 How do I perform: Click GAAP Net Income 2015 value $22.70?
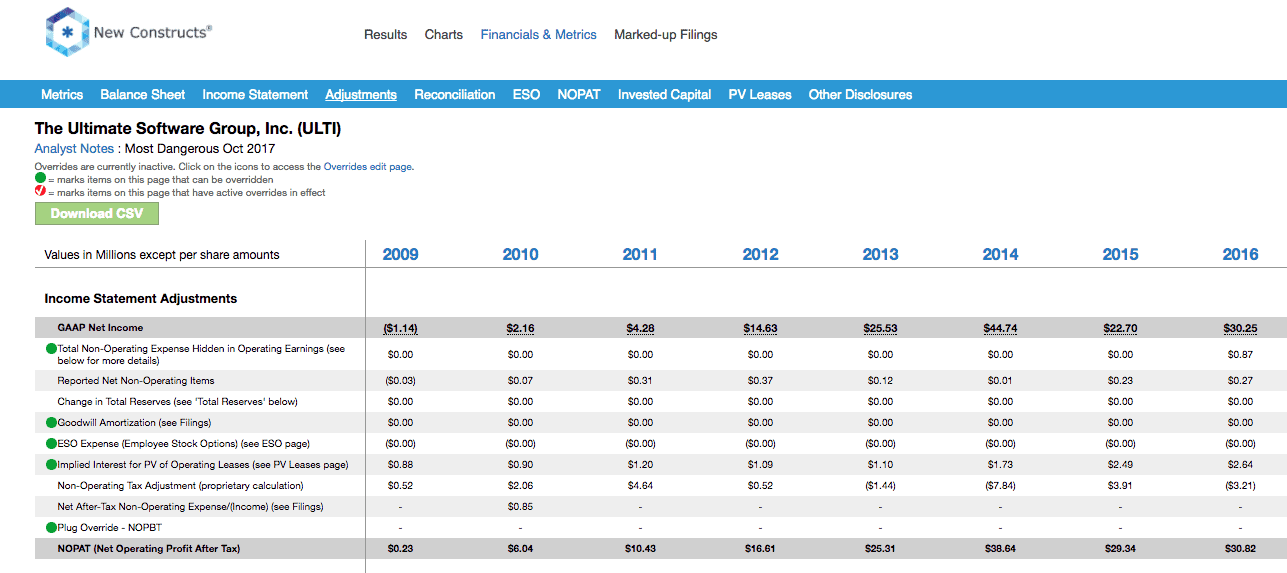tap(1120, 328)
